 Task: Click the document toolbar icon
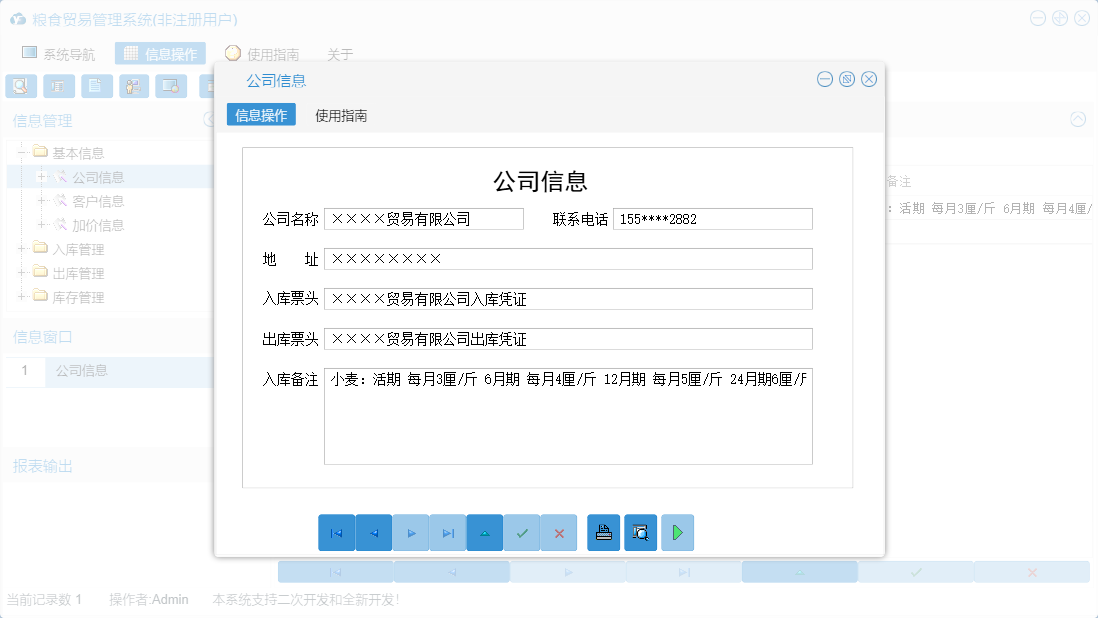tap(96, 86)
